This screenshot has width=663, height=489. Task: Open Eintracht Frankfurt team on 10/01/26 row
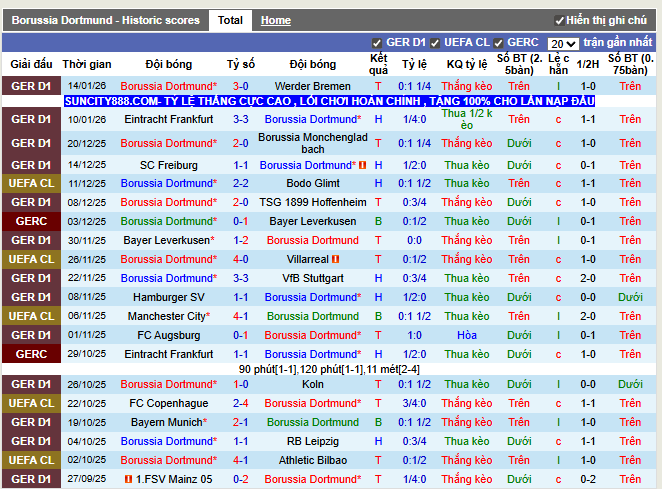169,119
